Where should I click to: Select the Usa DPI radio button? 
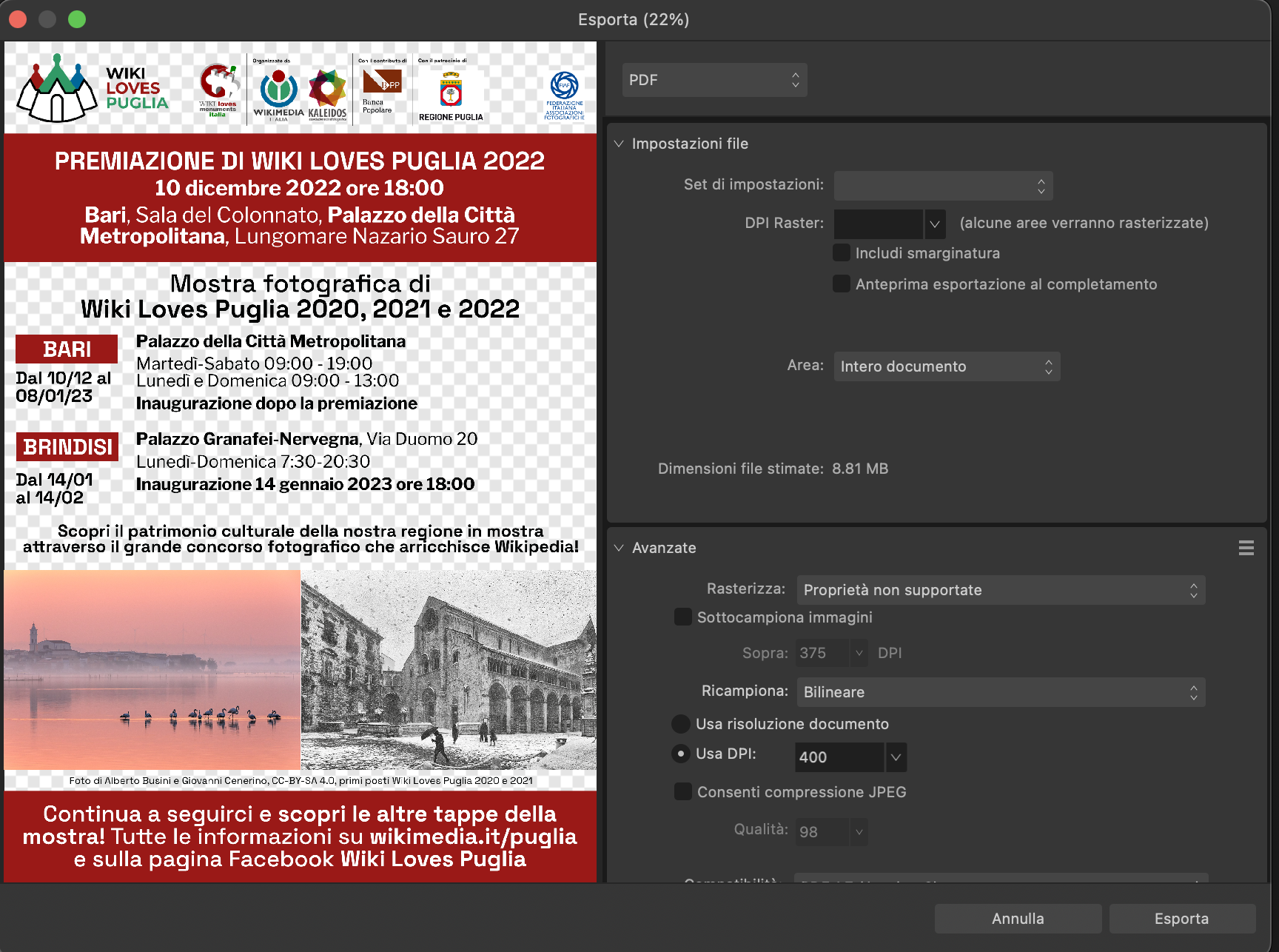coord(680,754)
